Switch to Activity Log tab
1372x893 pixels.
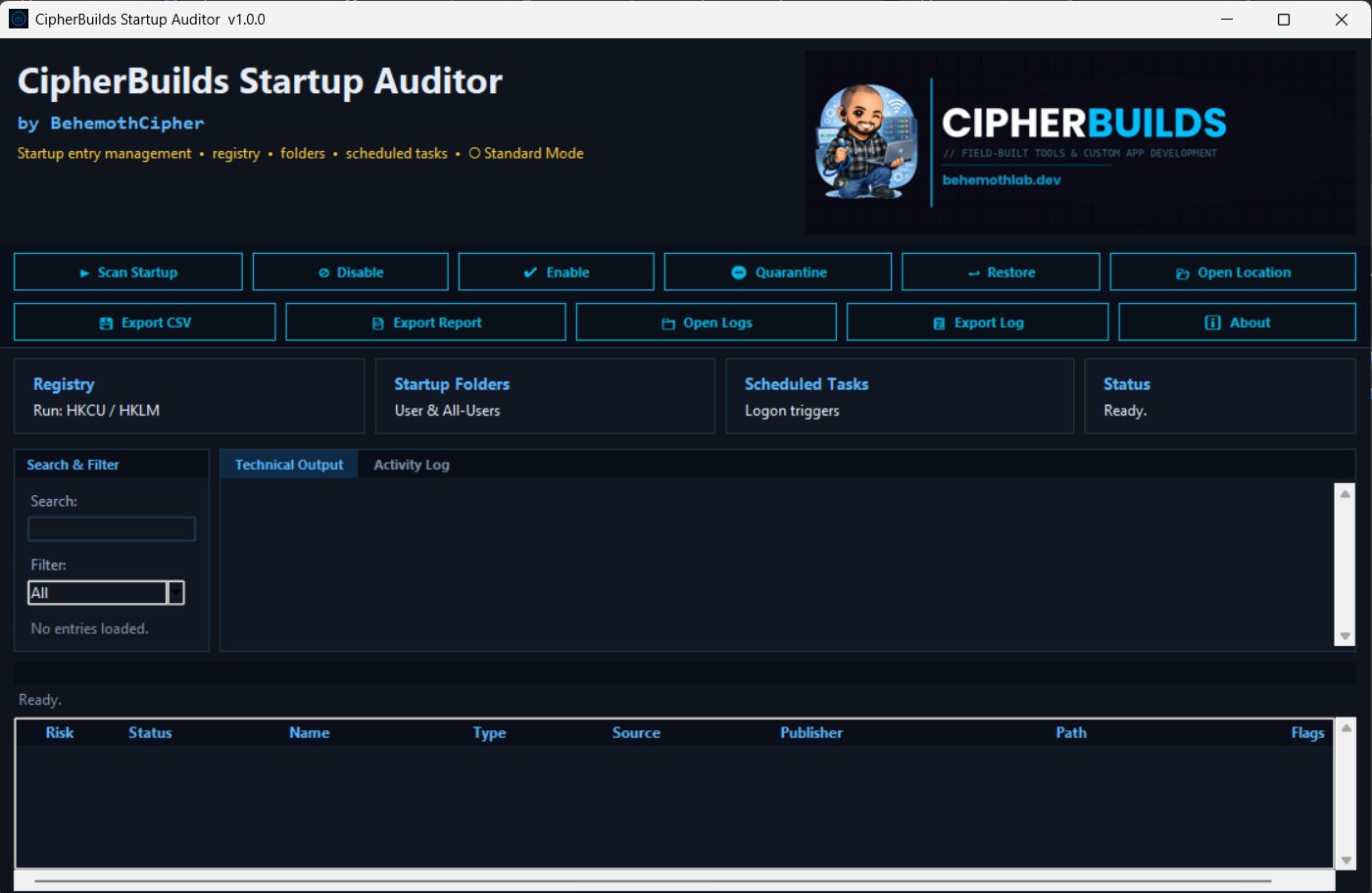click(412, 465)
